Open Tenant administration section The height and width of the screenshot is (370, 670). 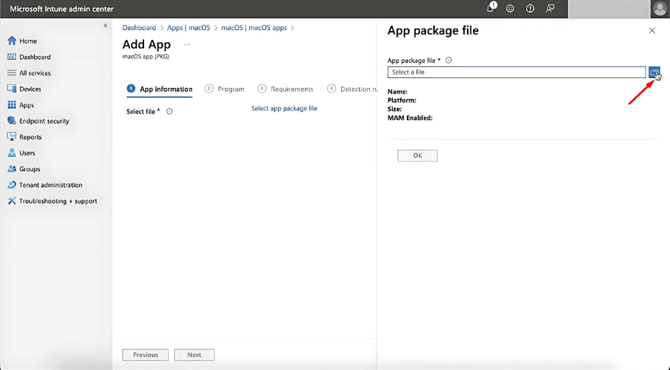click(x=50, y=185)
